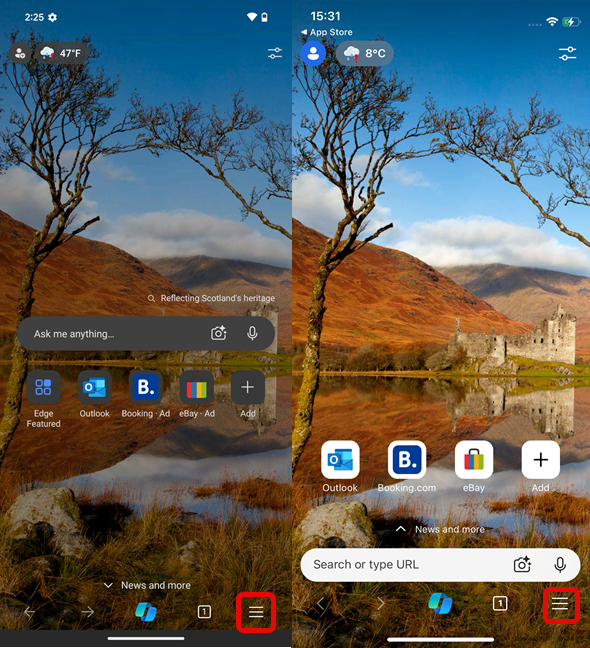Open Edge Featured shortcut

43,399
